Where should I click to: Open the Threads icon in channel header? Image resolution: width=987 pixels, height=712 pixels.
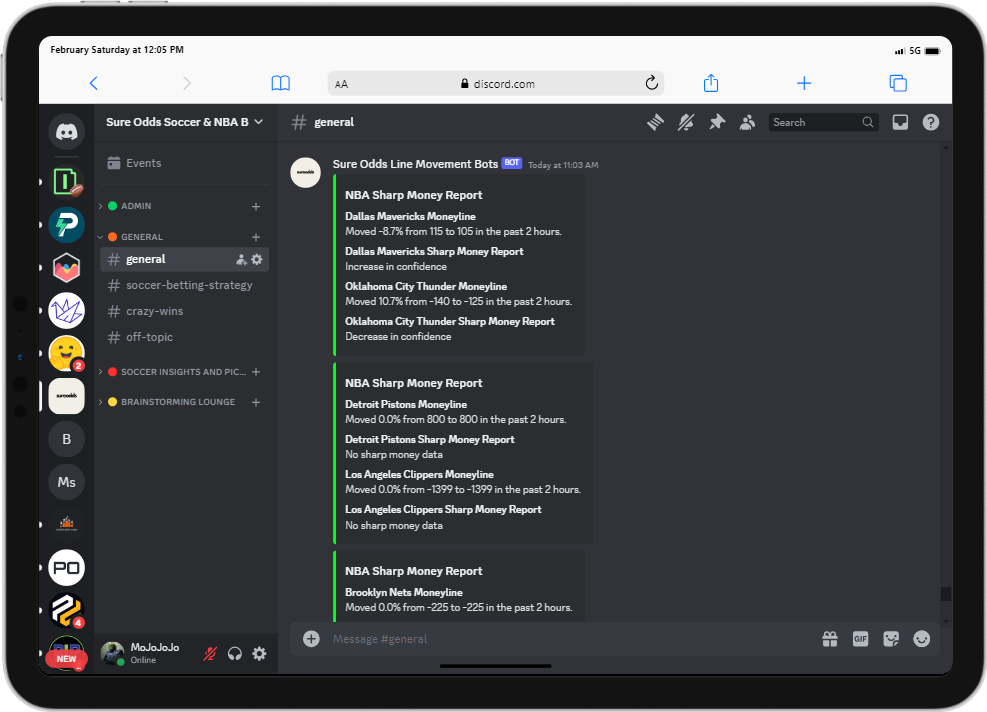click(x=655, y=122)
